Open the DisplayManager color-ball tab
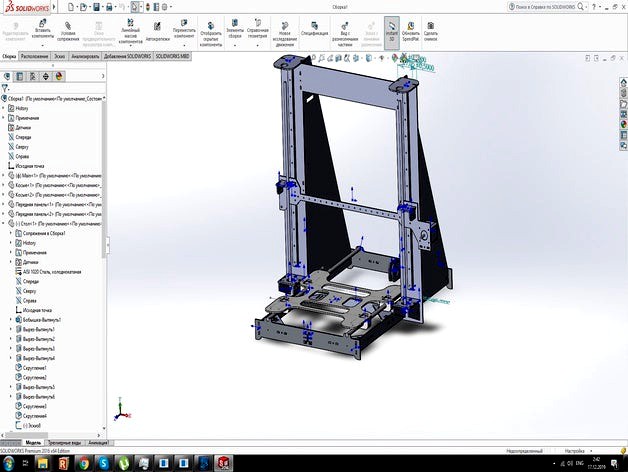This screenshot has width=628, height=472. (x=59, y=76)
